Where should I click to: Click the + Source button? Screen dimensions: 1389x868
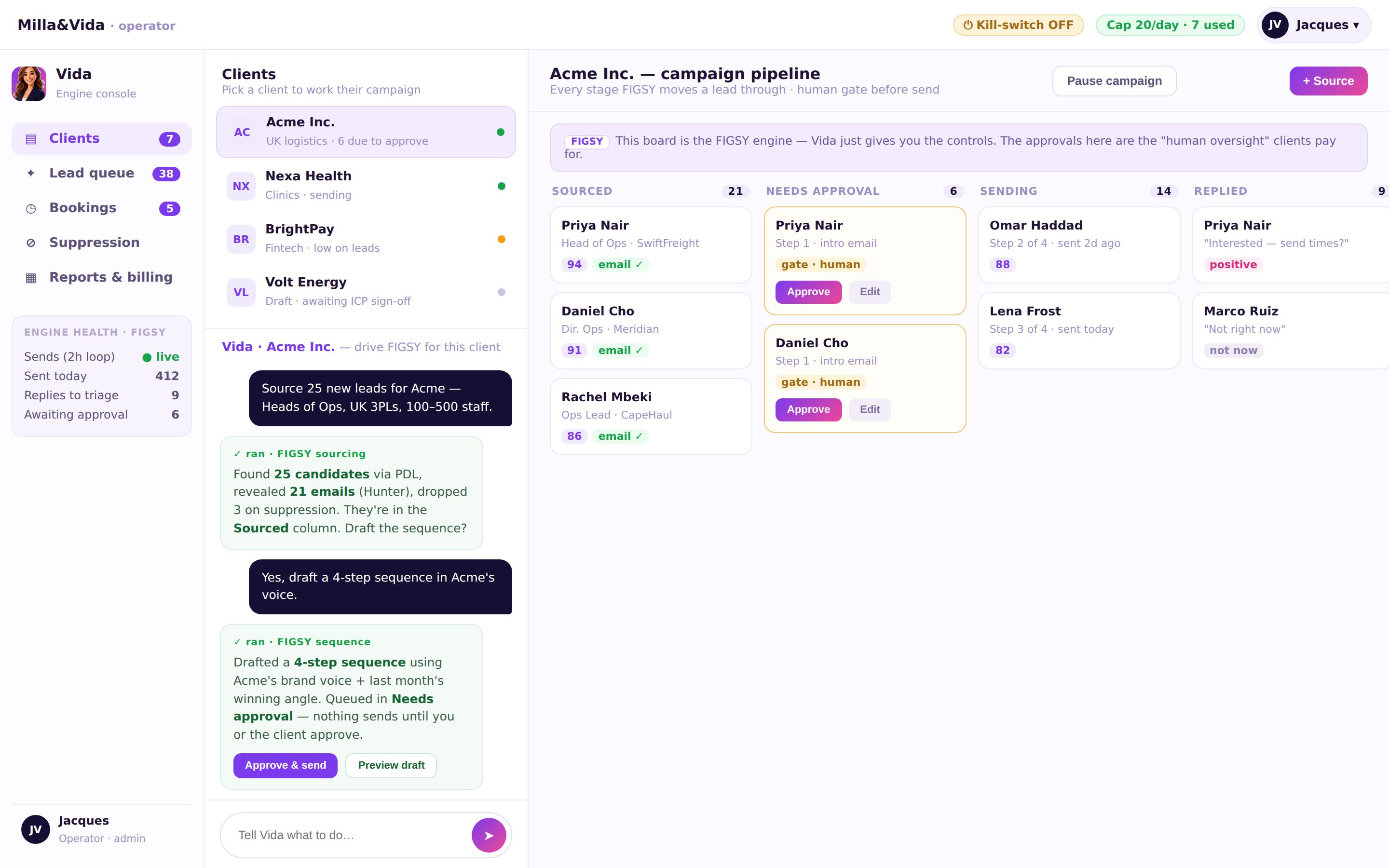[x=1328, y=81]
